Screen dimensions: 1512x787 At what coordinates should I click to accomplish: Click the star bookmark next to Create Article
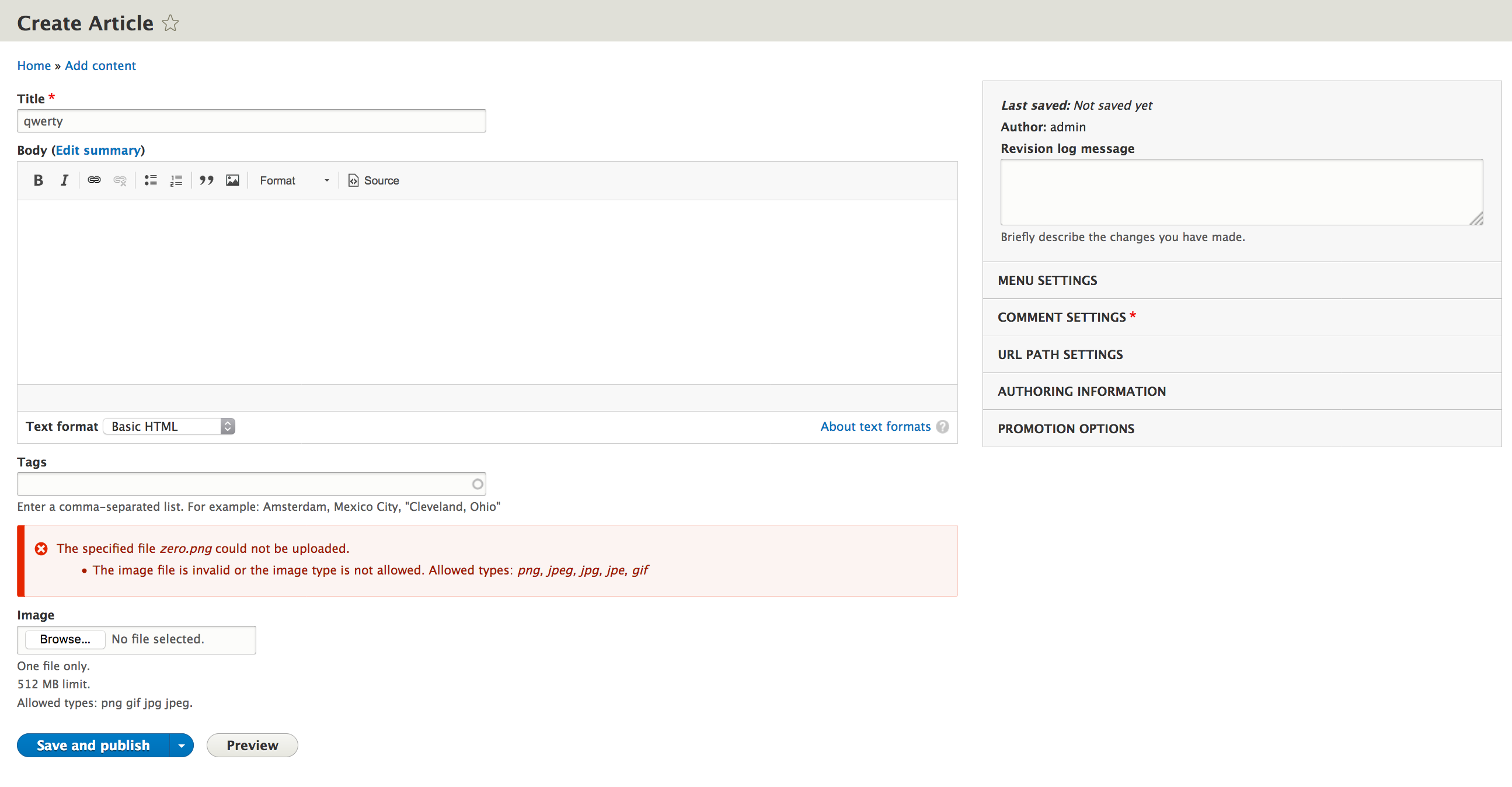(170, 23)
